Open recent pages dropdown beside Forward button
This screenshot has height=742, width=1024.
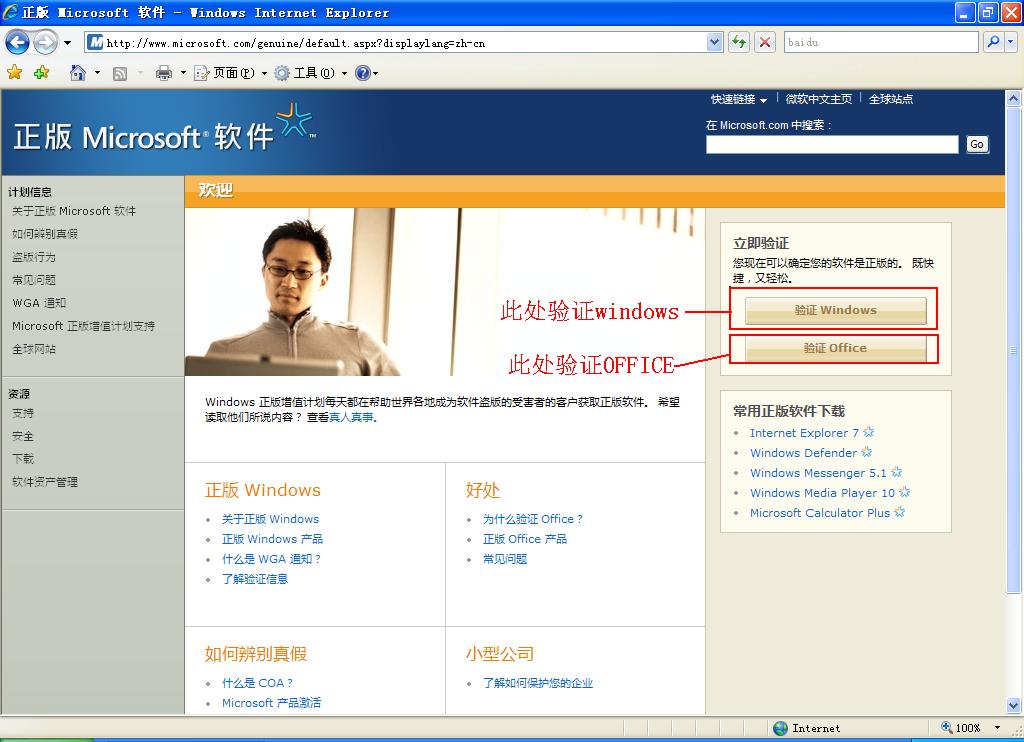pyautogui.click(x=67, y=43)
